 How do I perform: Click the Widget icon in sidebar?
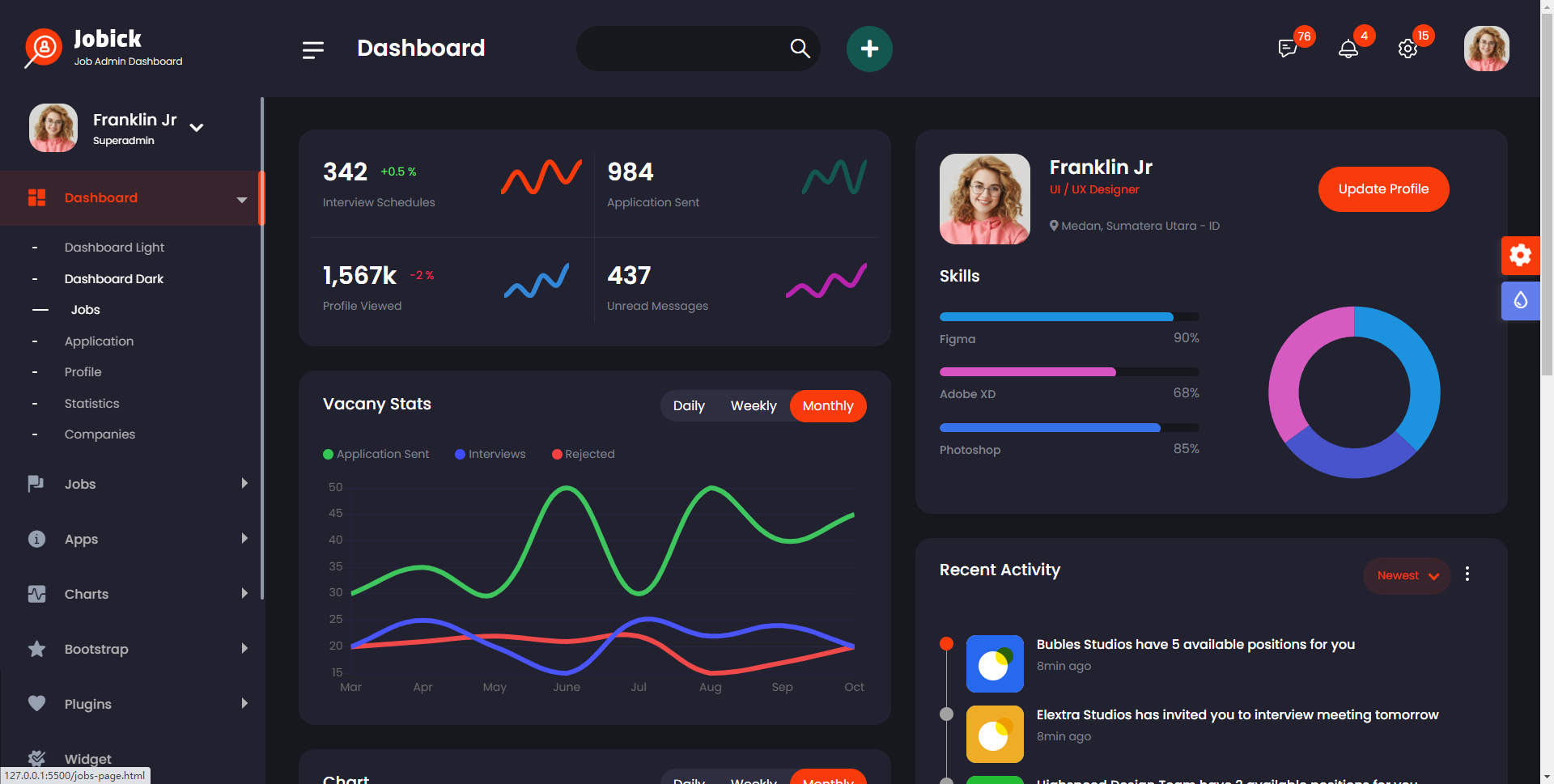36,759
